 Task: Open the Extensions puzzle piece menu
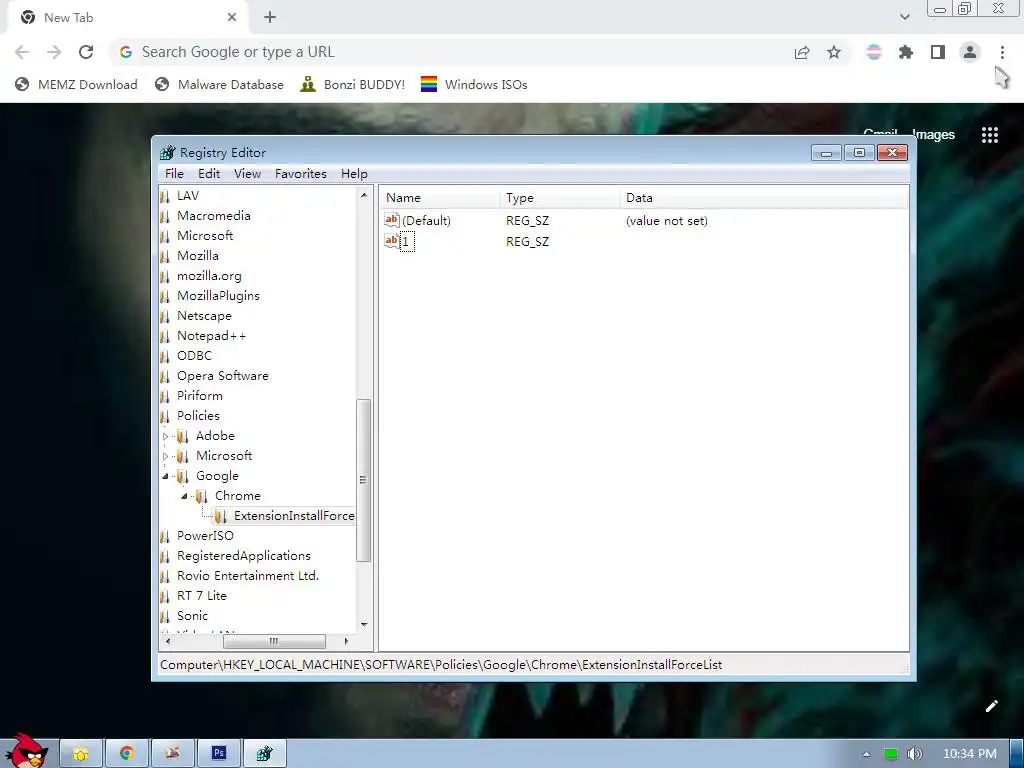[906, 52]
